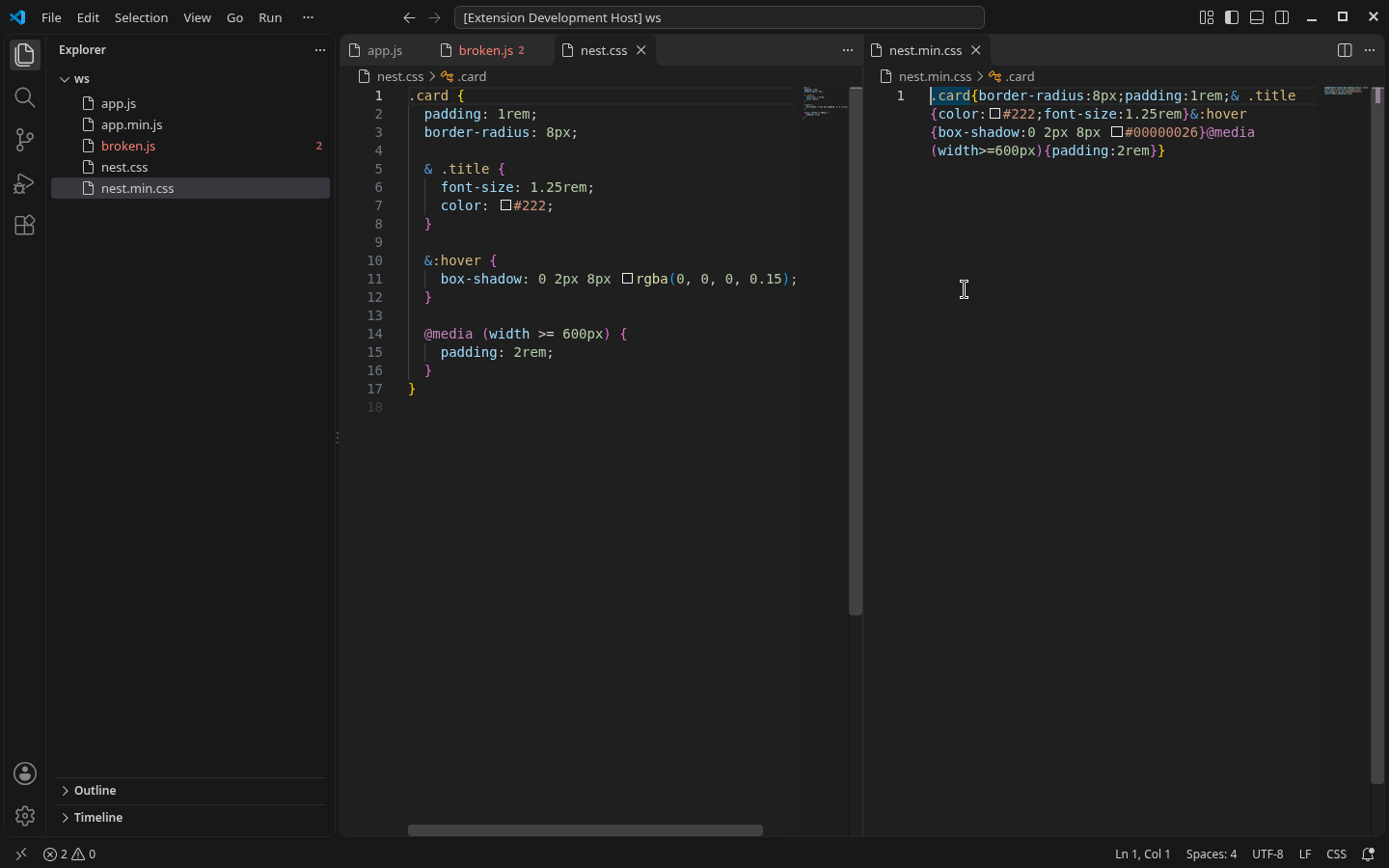Go forward with the navigation arrow
Screen dimensions: 1389x868
[x=434, y=17]
